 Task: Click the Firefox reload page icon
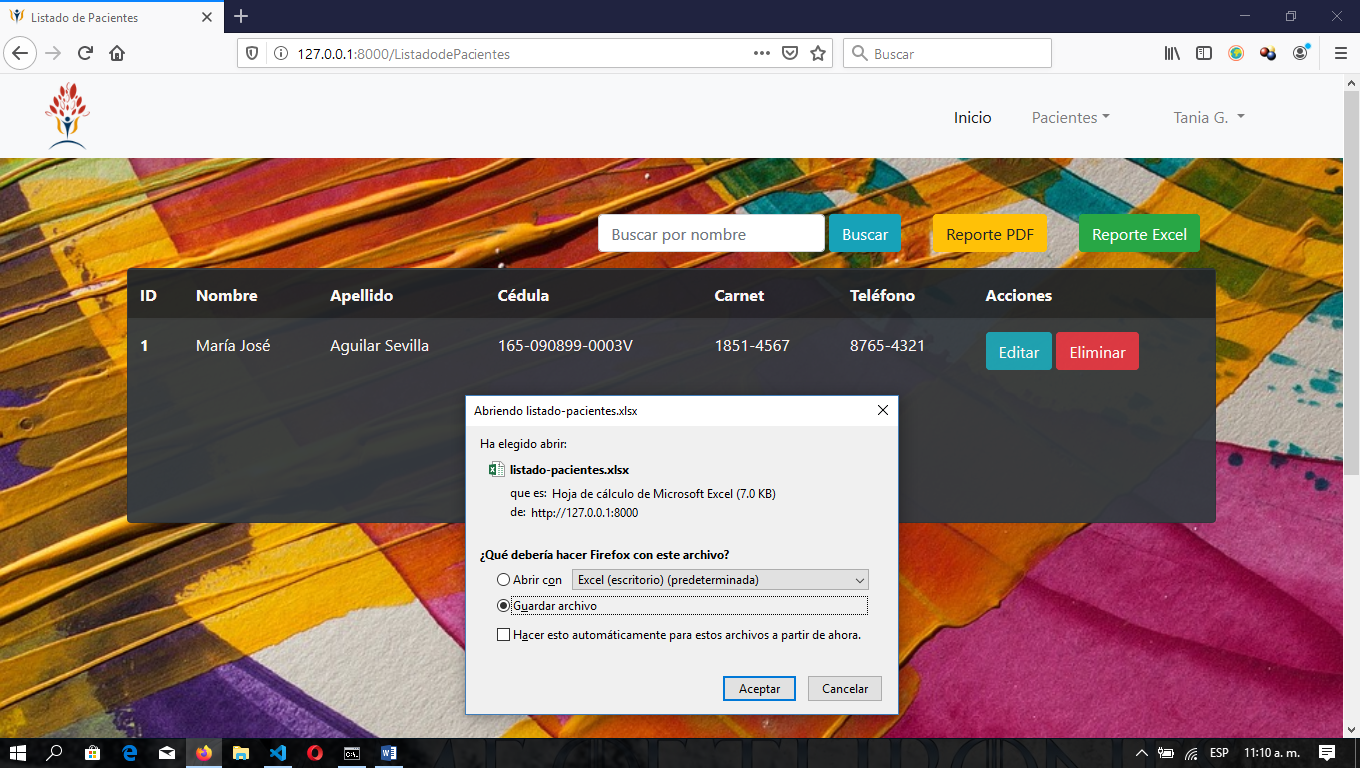point(86,53)
